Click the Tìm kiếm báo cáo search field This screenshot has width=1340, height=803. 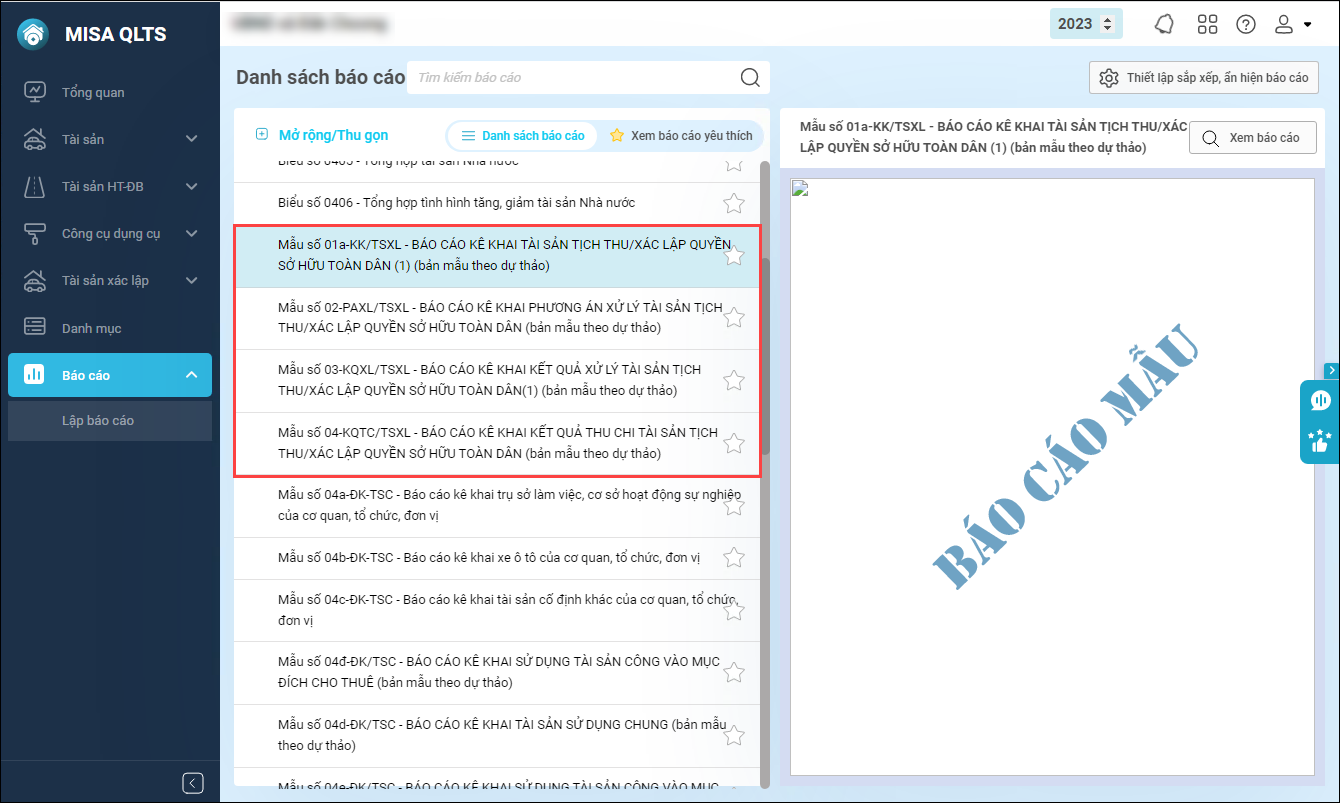[x=570, y=78]
